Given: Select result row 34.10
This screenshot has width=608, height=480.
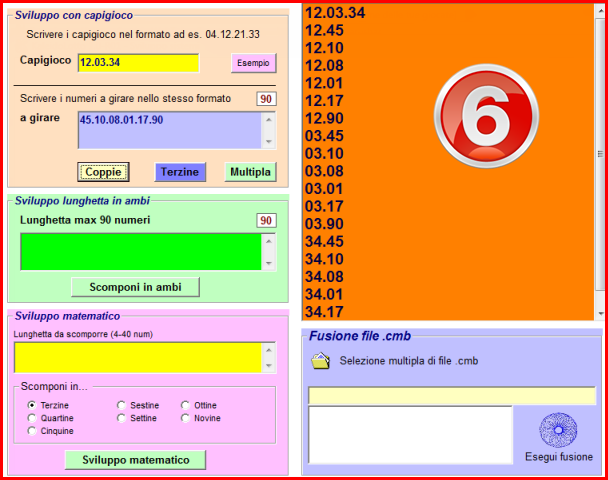Looking at the screenshot, I should pos(324,259).
